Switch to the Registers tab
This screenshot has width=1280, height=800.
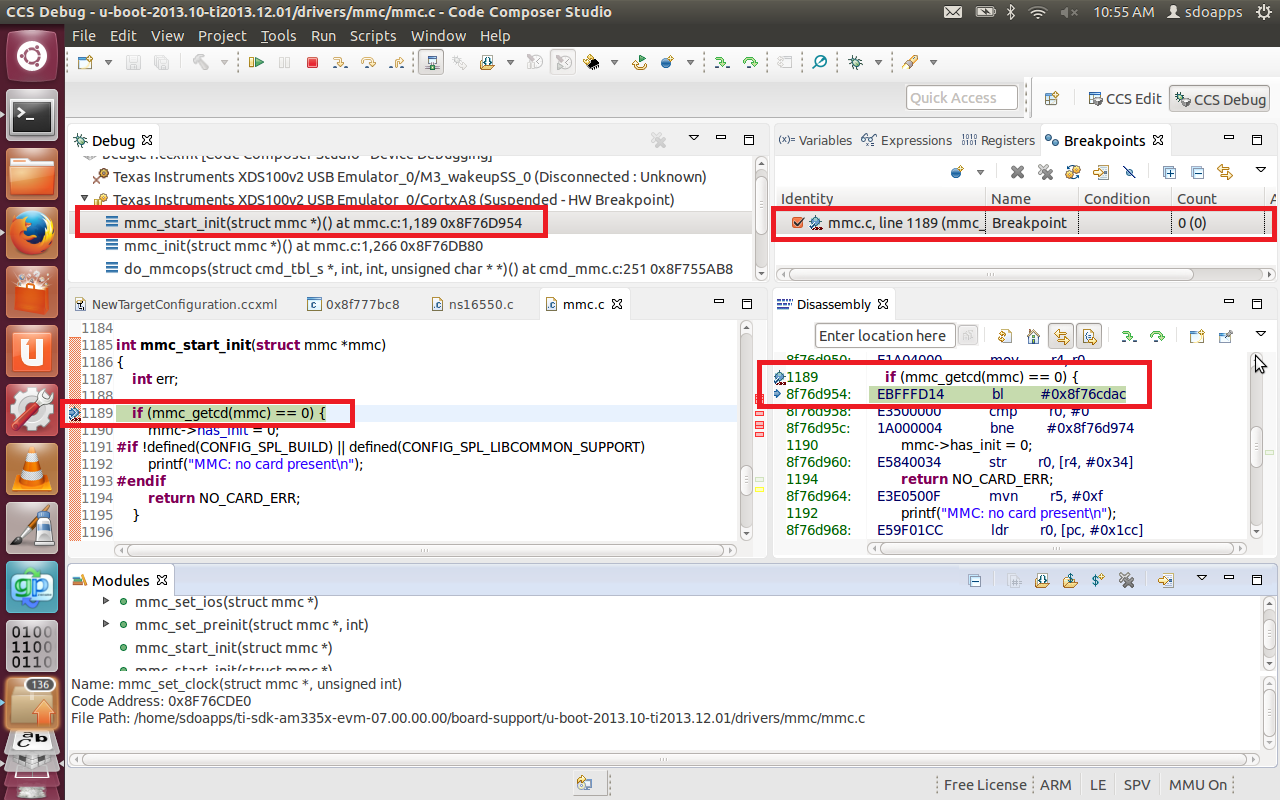998,140
